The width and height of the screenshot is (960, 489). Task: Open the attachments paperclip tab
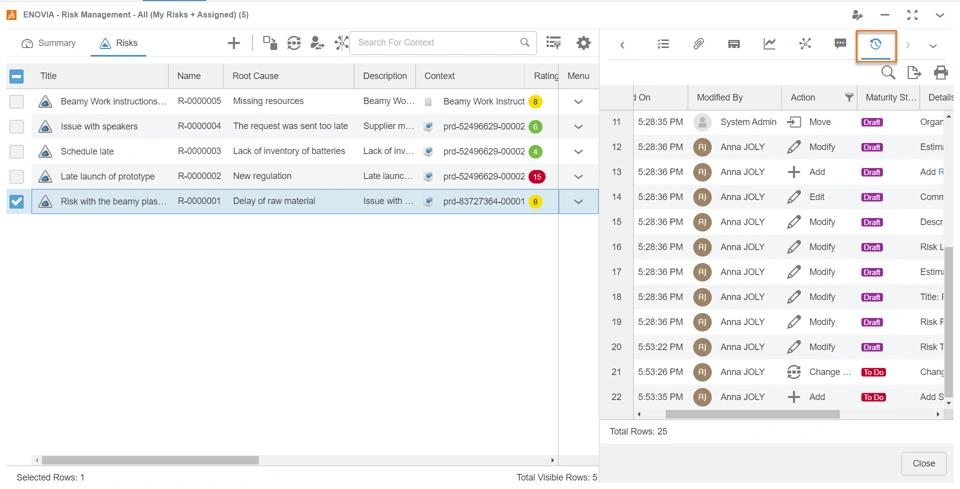point(698,43)
